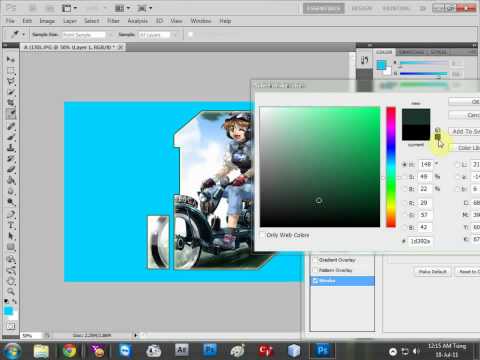Viewport: 480px width, 360px height.
Task: Select the Shape tool
Action: [x=11, y=247]
